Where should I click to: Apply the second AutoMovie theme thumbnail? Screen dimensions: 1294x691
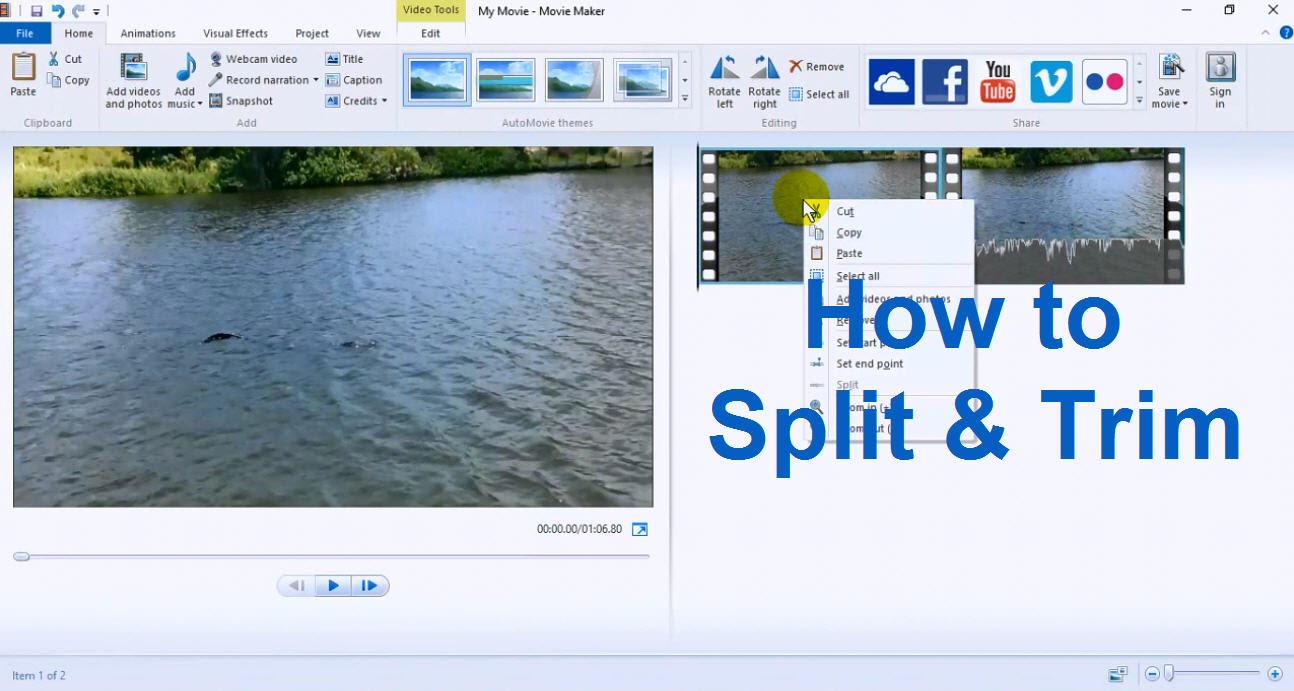click(x=505, y=80)
